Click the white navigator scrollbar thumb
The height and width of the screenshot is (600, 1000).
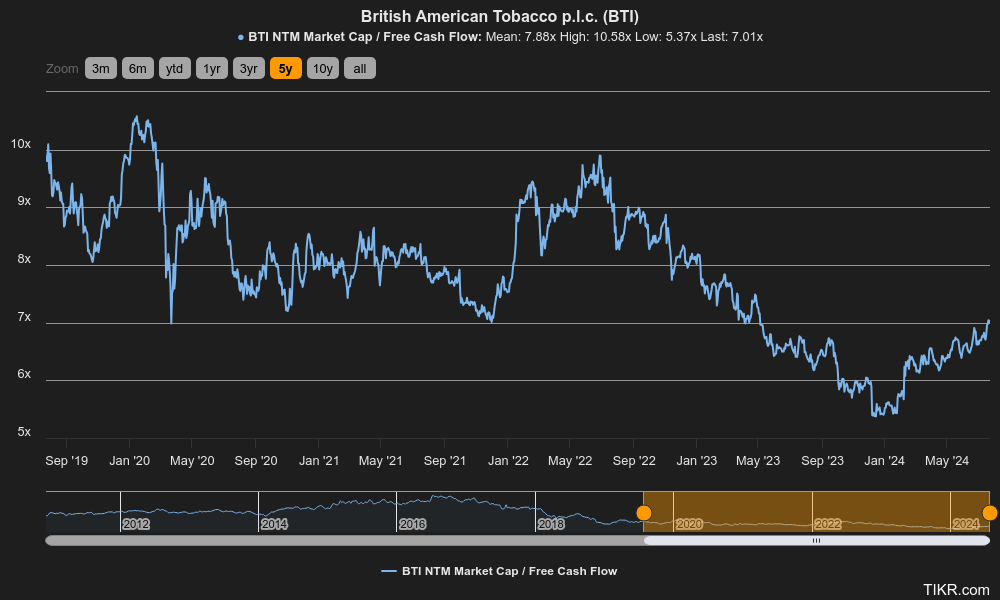(x=816, y=541)
